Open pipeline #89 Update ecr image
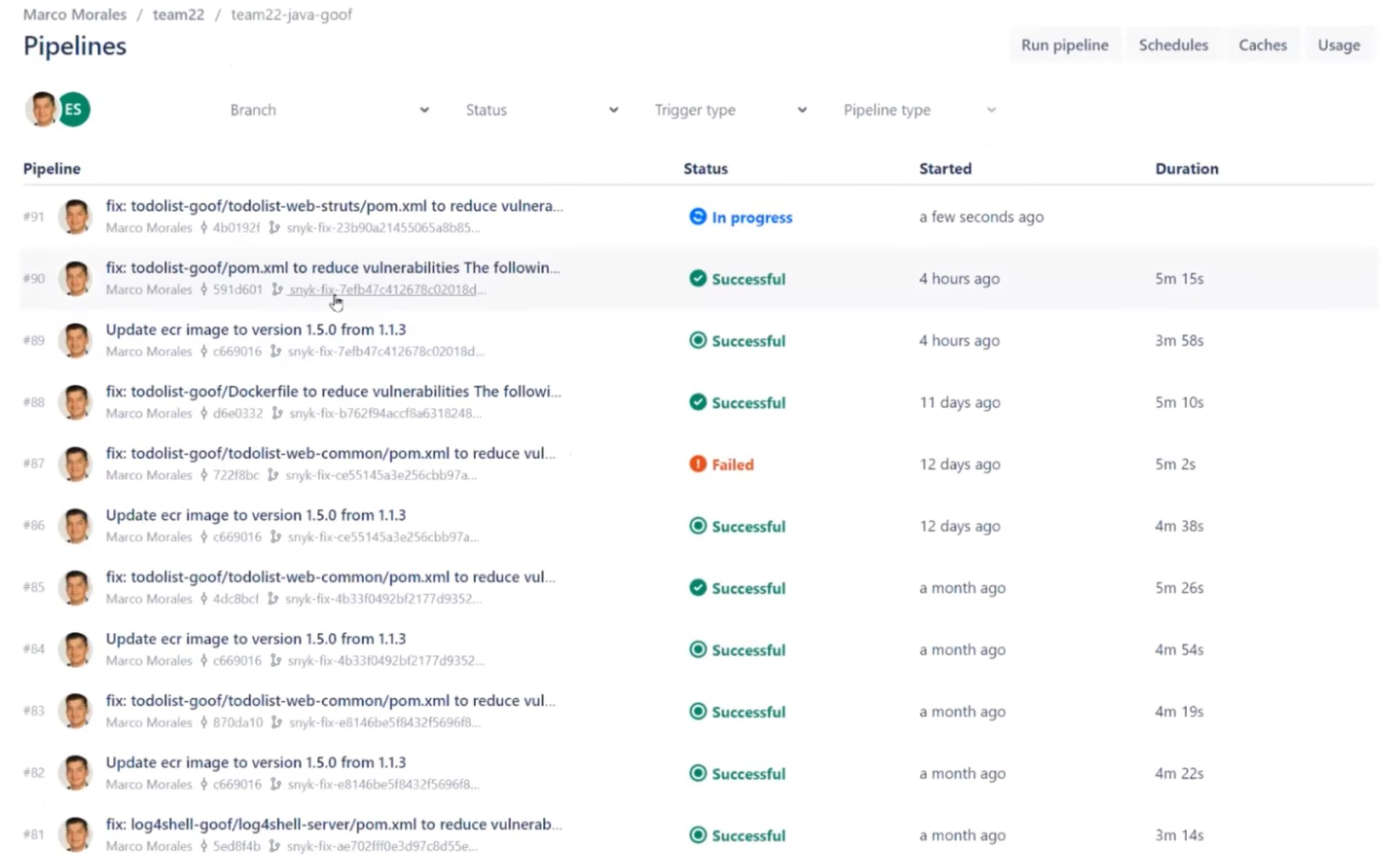This screenshot has width=1400, height=865. pyautogui.click(x=256, y=330)
